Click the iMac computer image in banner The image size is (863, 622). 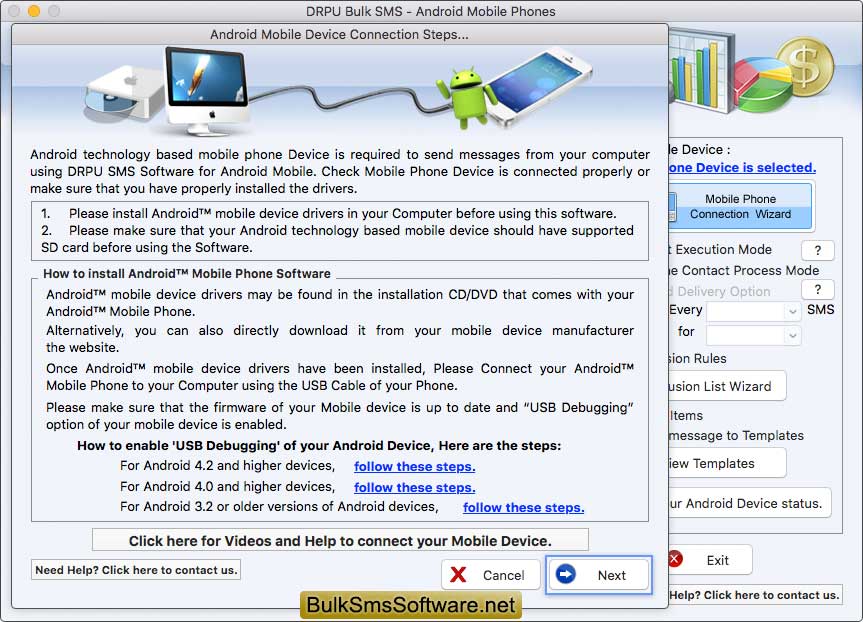[x=206, y=91]
